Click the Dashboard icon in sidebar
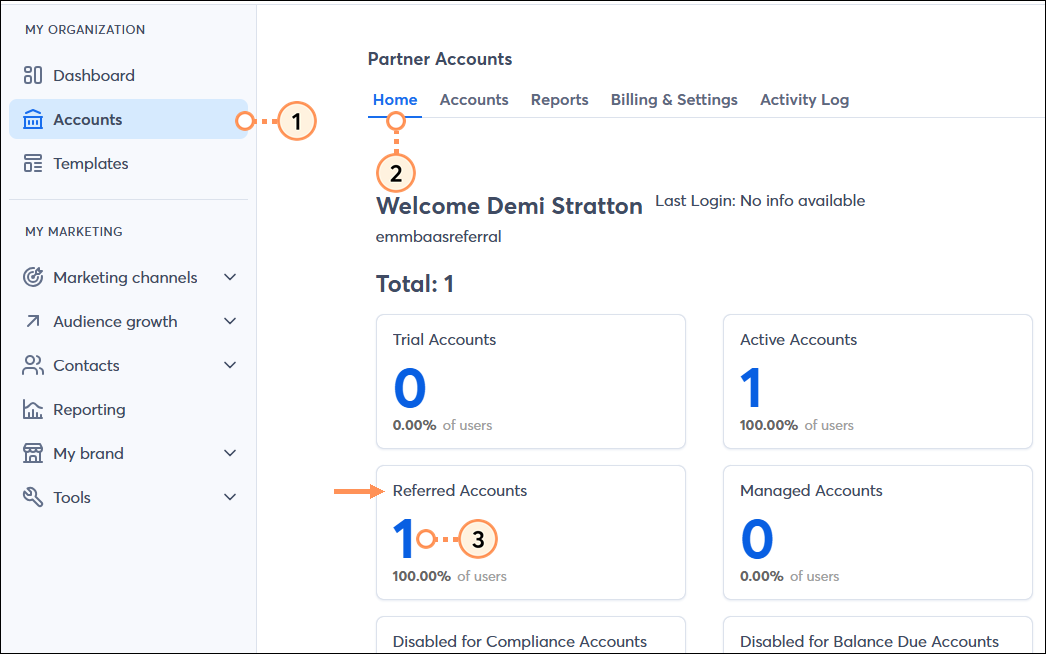1046x654 pixels. 33,75
